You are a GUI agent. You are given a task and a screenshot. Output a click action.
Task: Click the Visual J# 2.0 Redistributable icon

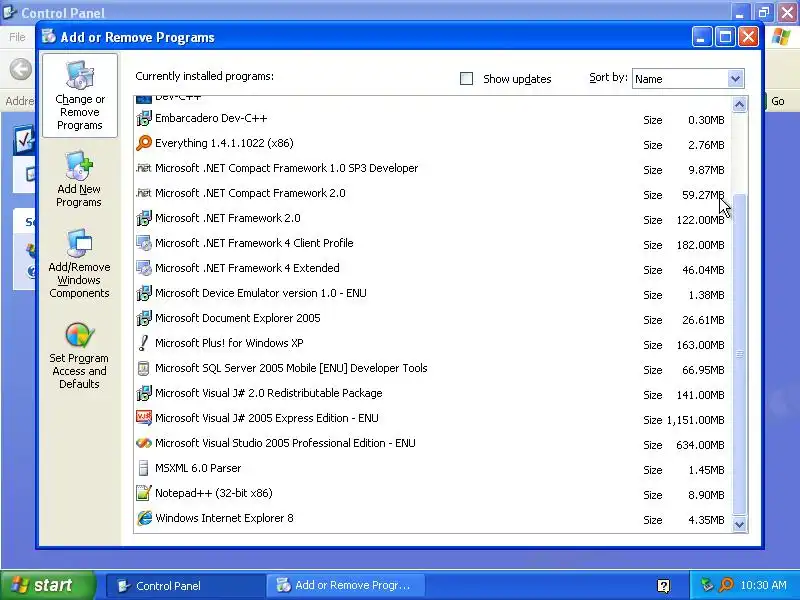coord(144,393)
